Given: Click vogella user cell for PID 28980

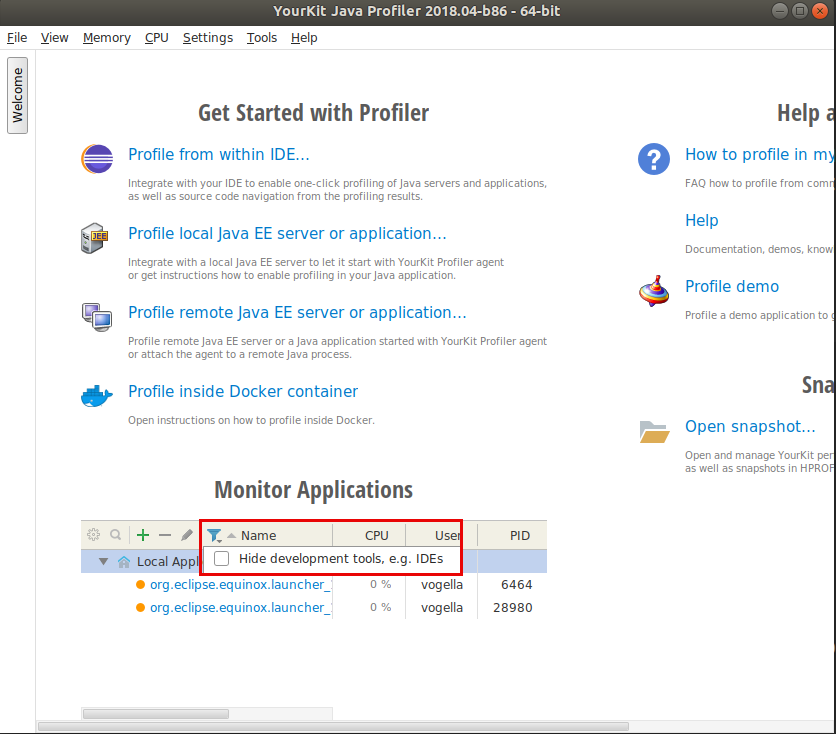Looking at the screenshot, I should click(x=441, y=608).
